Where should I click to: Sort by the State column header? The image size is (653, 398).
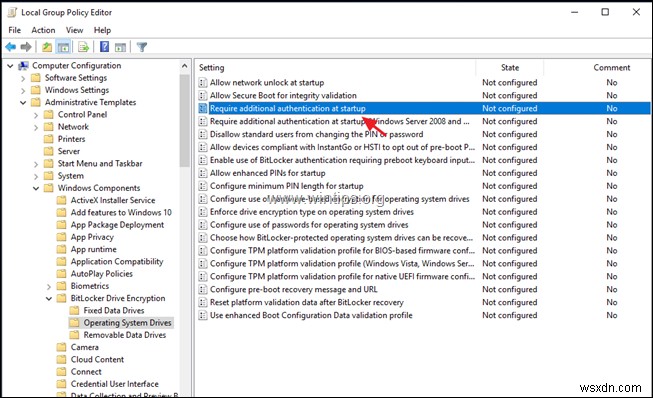click(x=510, y=67)
